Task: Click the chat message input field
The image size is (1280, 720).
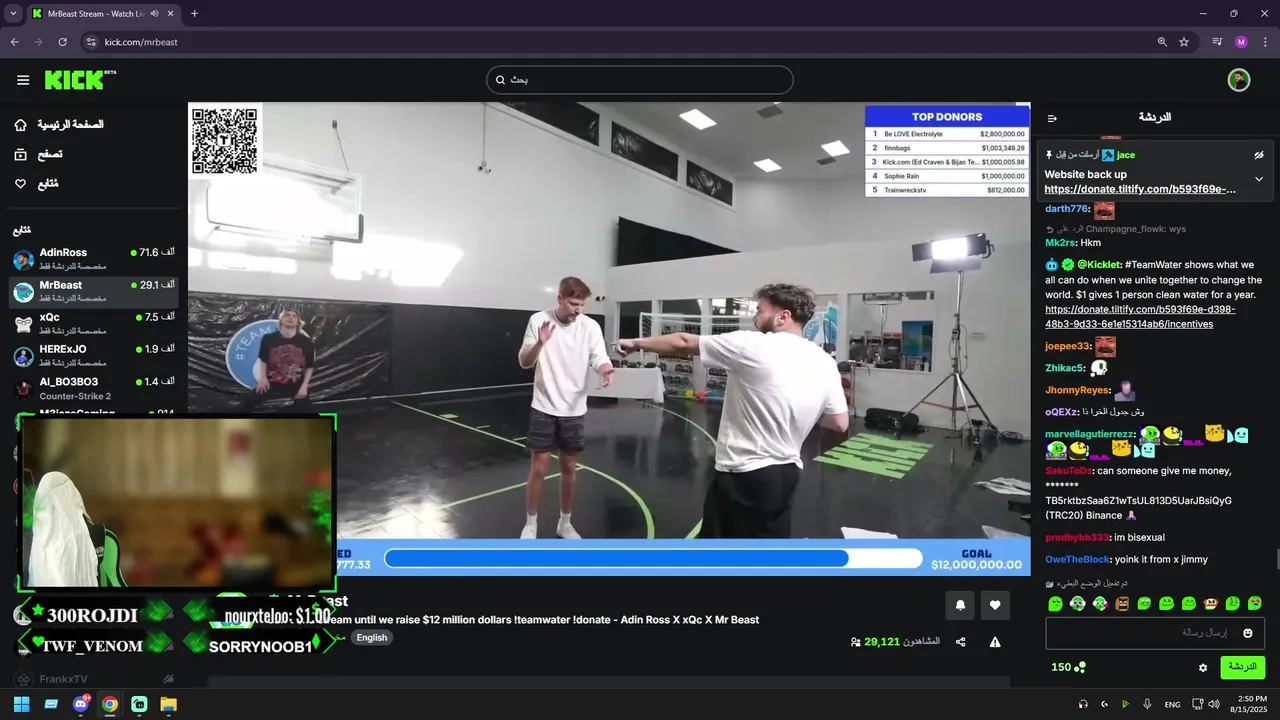Action: coord(1155,633)
